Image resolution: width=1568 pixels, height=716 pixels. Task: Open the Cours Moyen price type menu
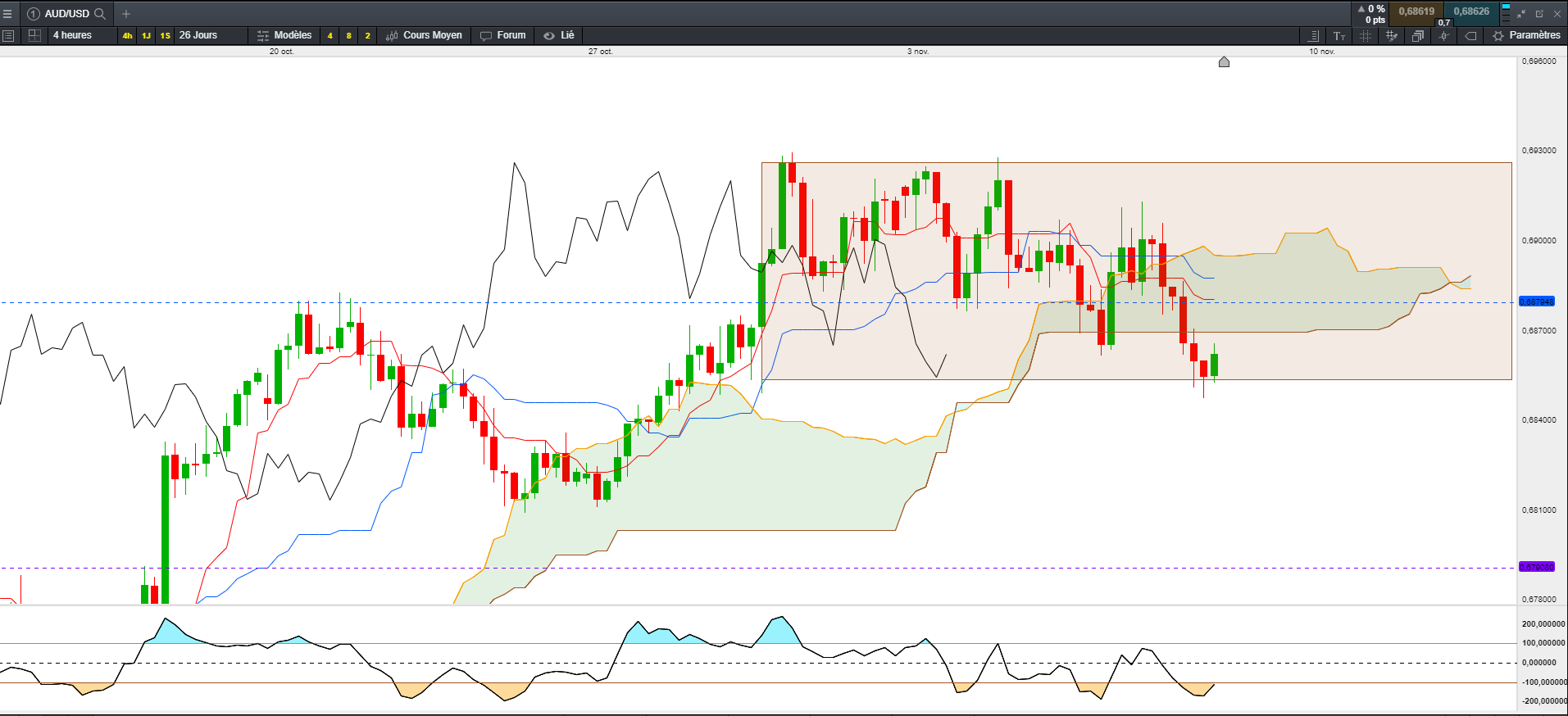425,35
